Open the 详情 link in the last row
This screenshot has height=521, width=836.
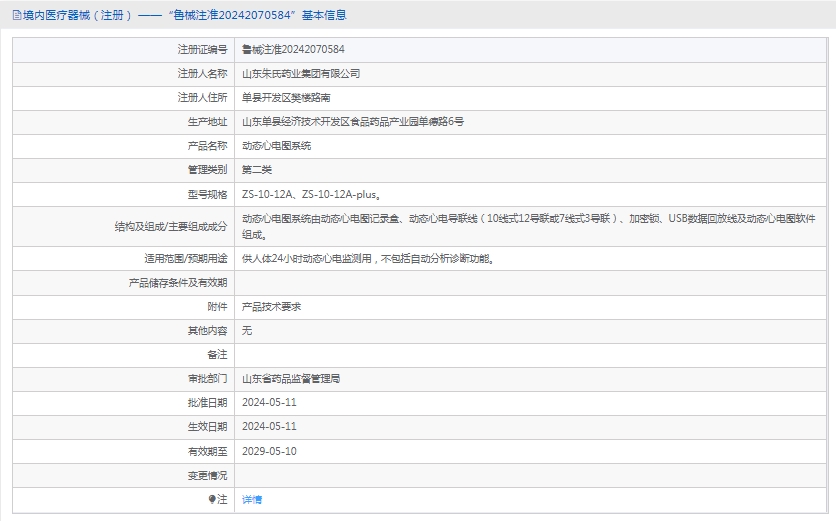point(252,499)
